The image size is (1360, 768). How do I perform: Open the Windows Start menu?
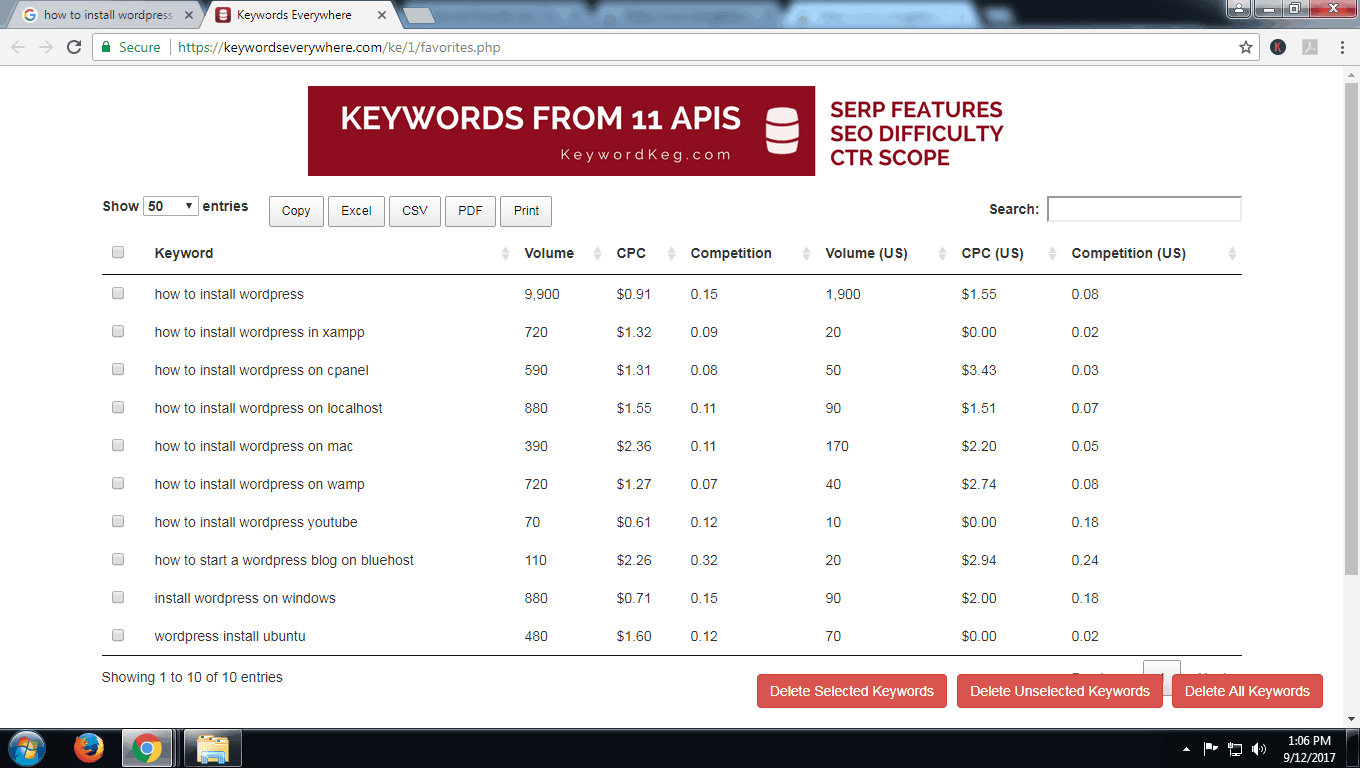point(26,748)
